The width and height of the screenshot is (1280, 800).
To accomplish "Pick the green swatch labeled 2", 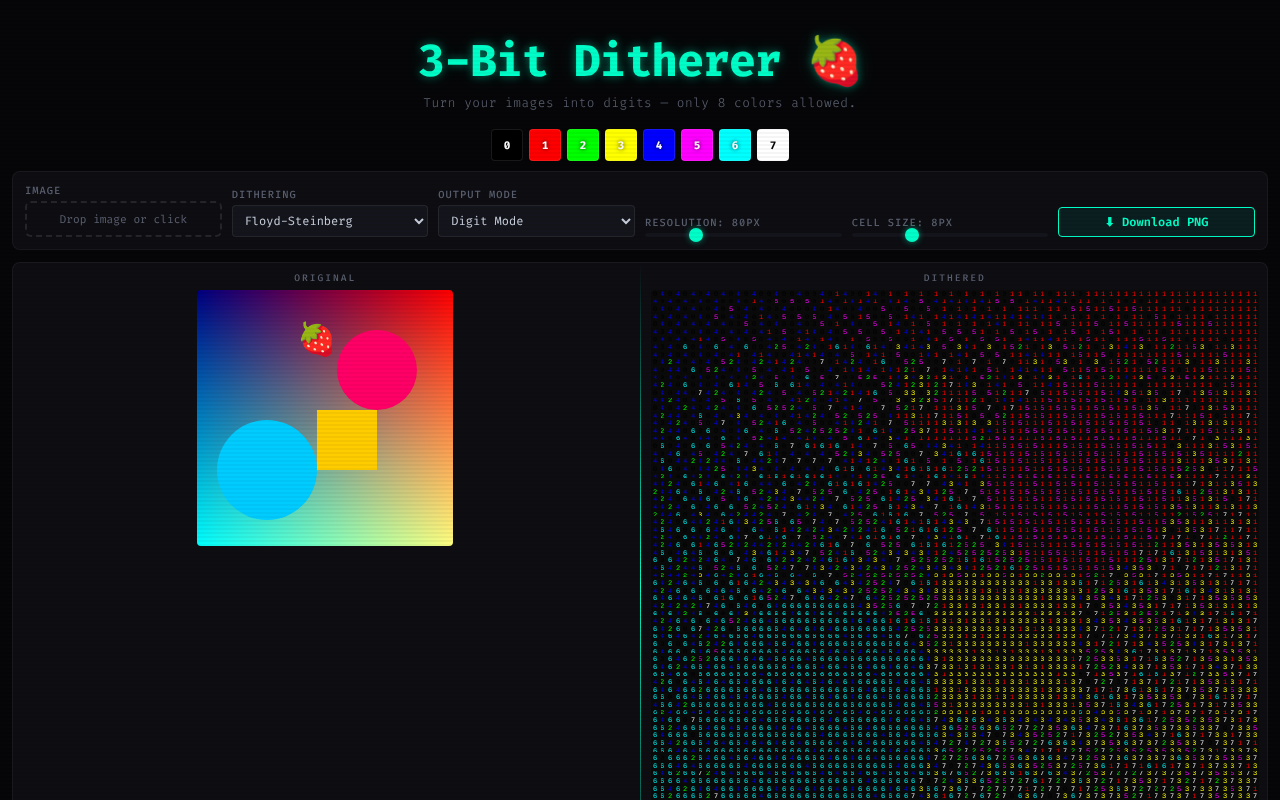I will coord(583,145).
